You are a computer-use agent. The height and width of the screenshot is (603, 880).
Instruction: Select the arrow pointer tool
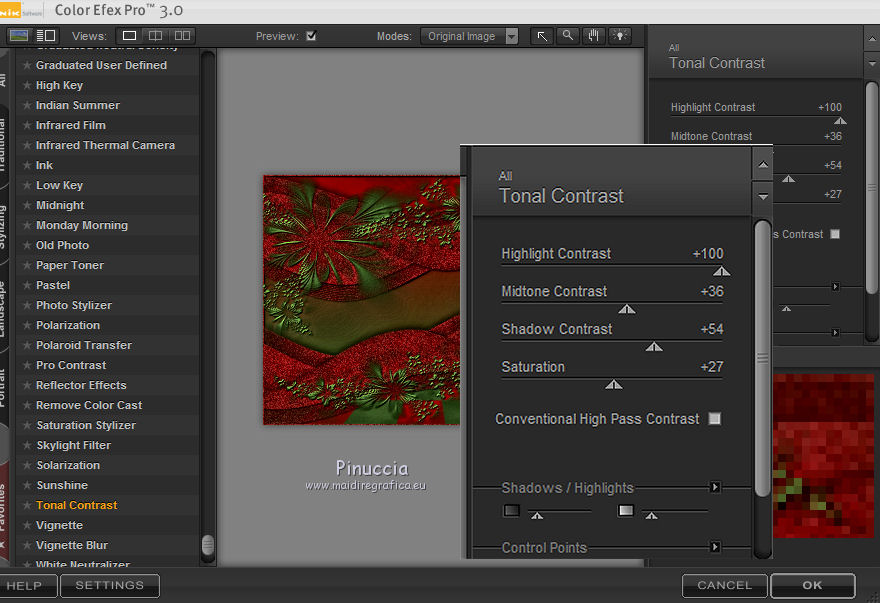pyautogui.click(x=542, y=36)
